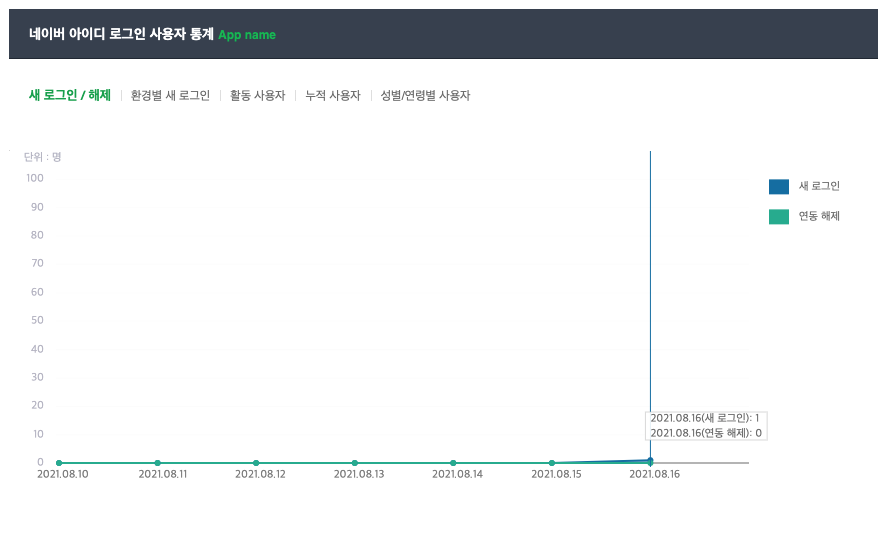Click the data point for 2021.08.14
Viewport: 878px width, 550px height.
pos(453,463)
